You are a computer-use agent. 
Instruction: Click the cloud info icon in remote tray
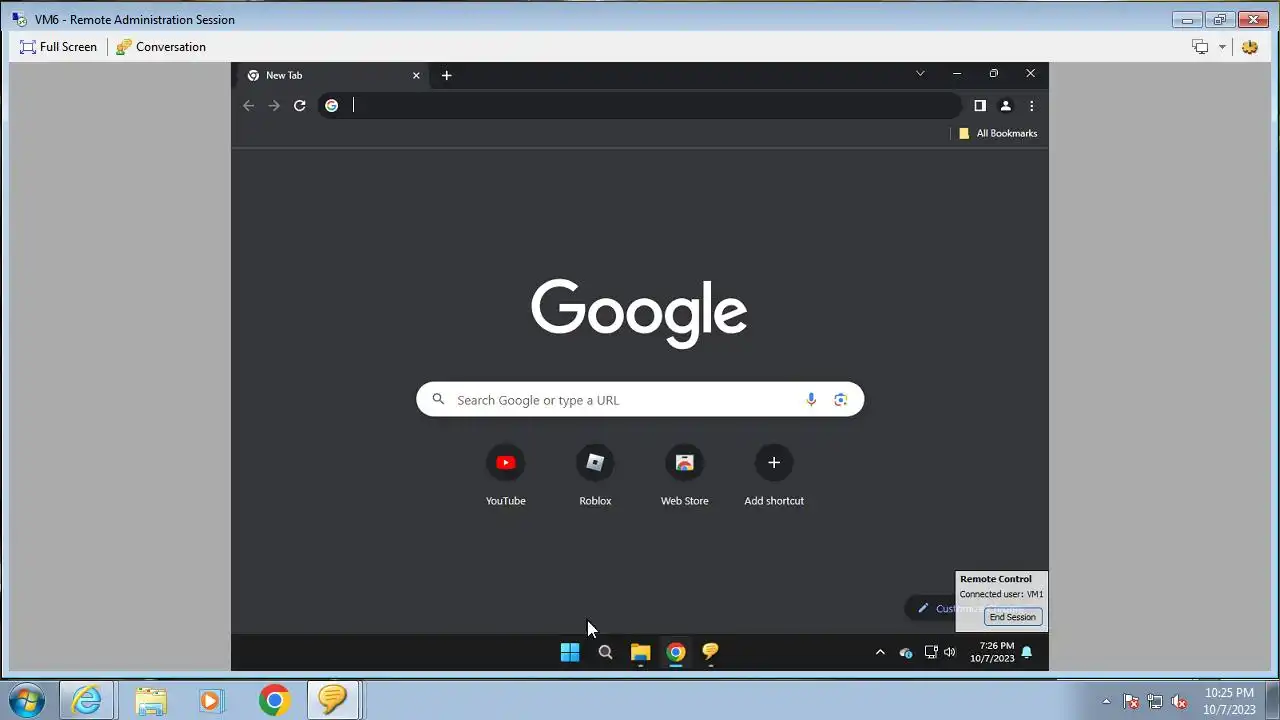coord(906,652)
